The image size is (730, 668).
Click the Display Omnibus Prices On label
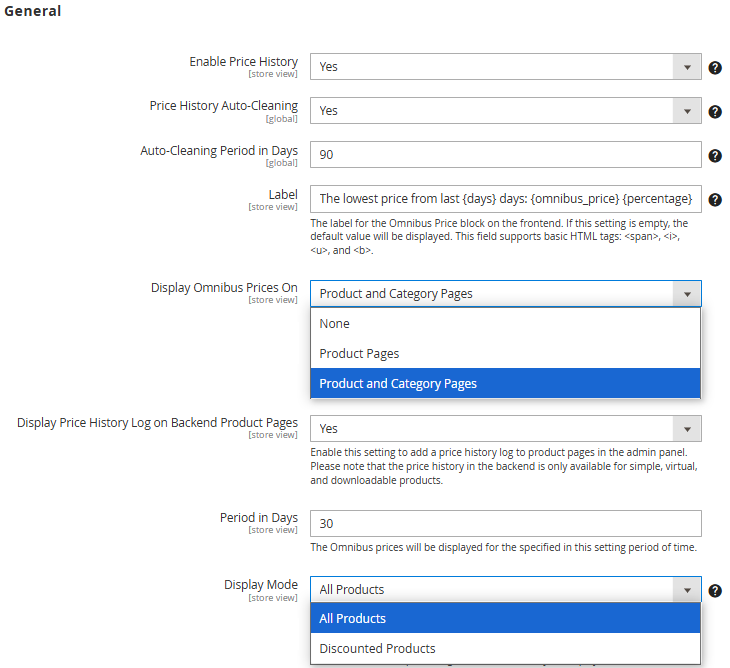pos(224,288)
